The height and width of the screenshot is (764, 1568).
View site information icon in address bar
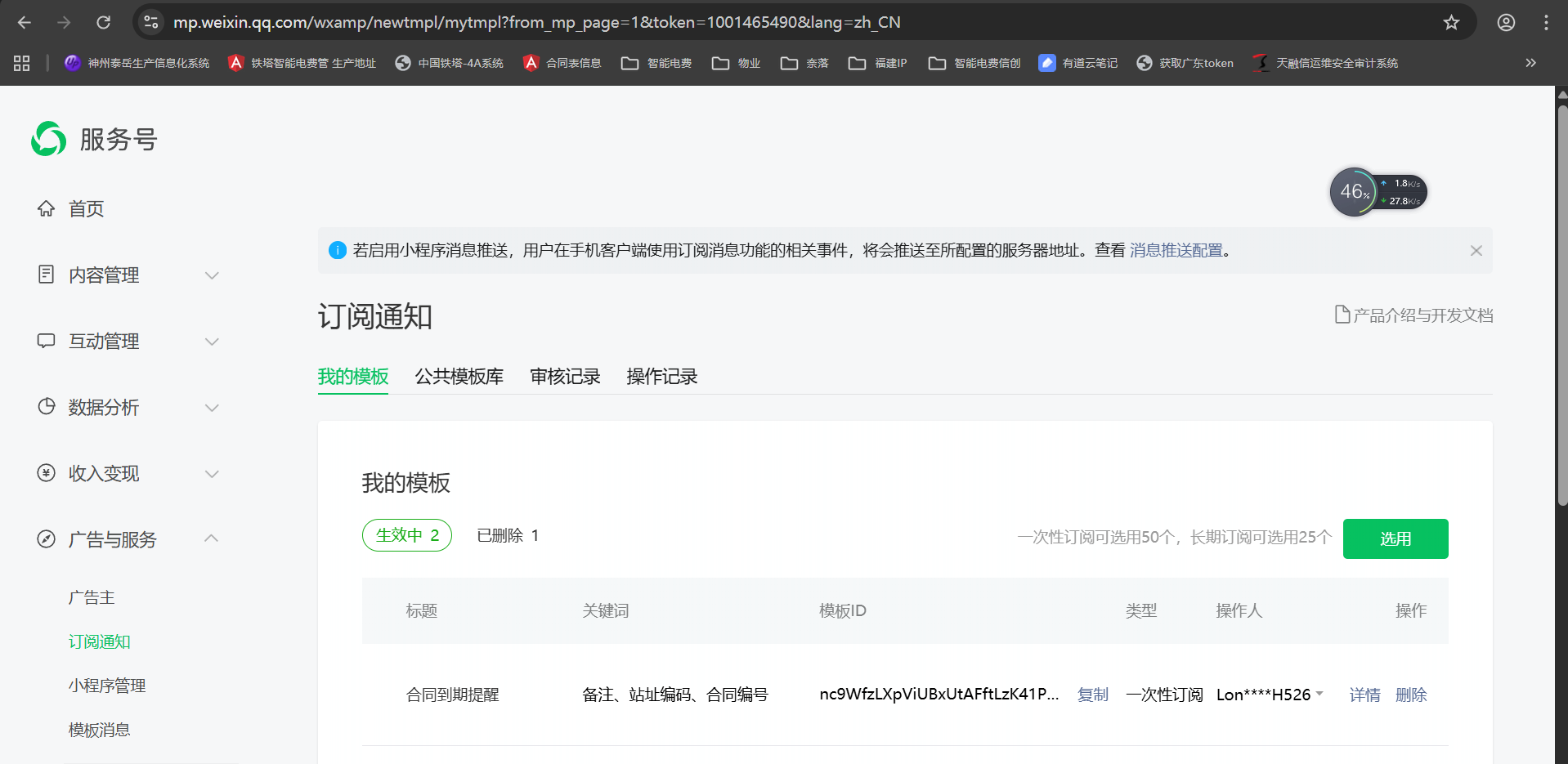151,22
